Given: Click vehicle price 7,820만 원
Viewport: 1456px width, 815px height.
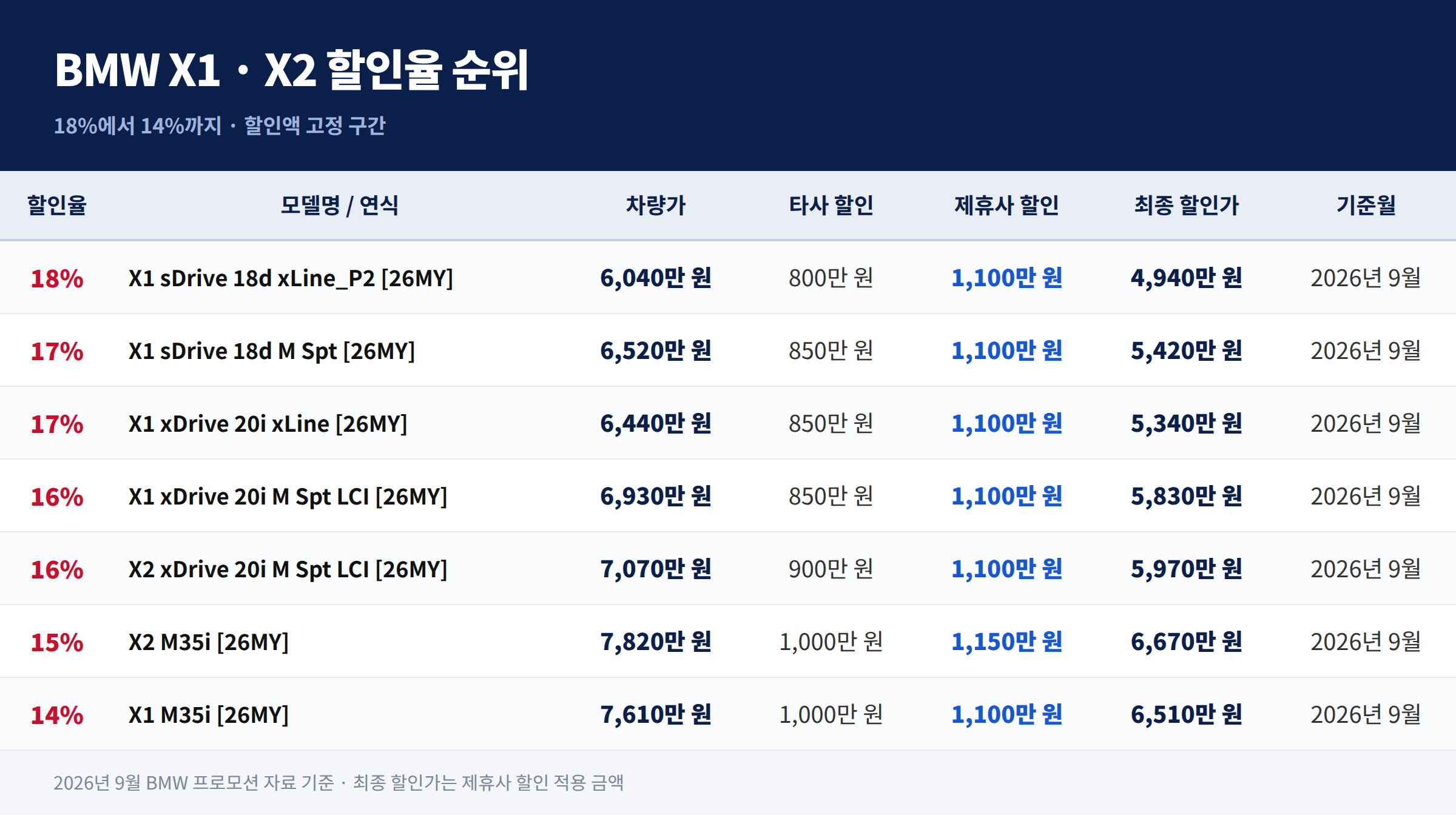Looking at the screenshot, I should coord(656,642).
